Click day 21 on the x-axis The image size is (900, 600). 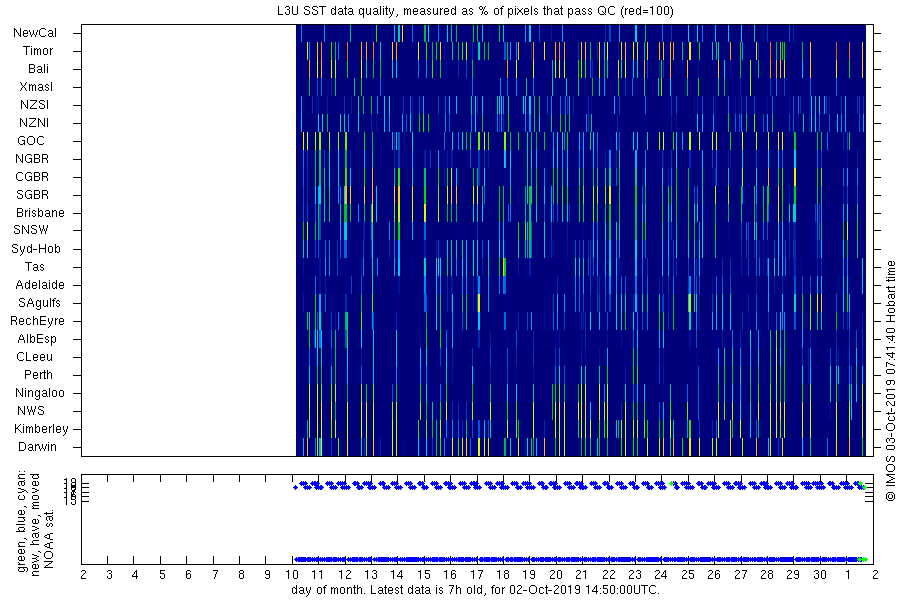pos(581,575)
